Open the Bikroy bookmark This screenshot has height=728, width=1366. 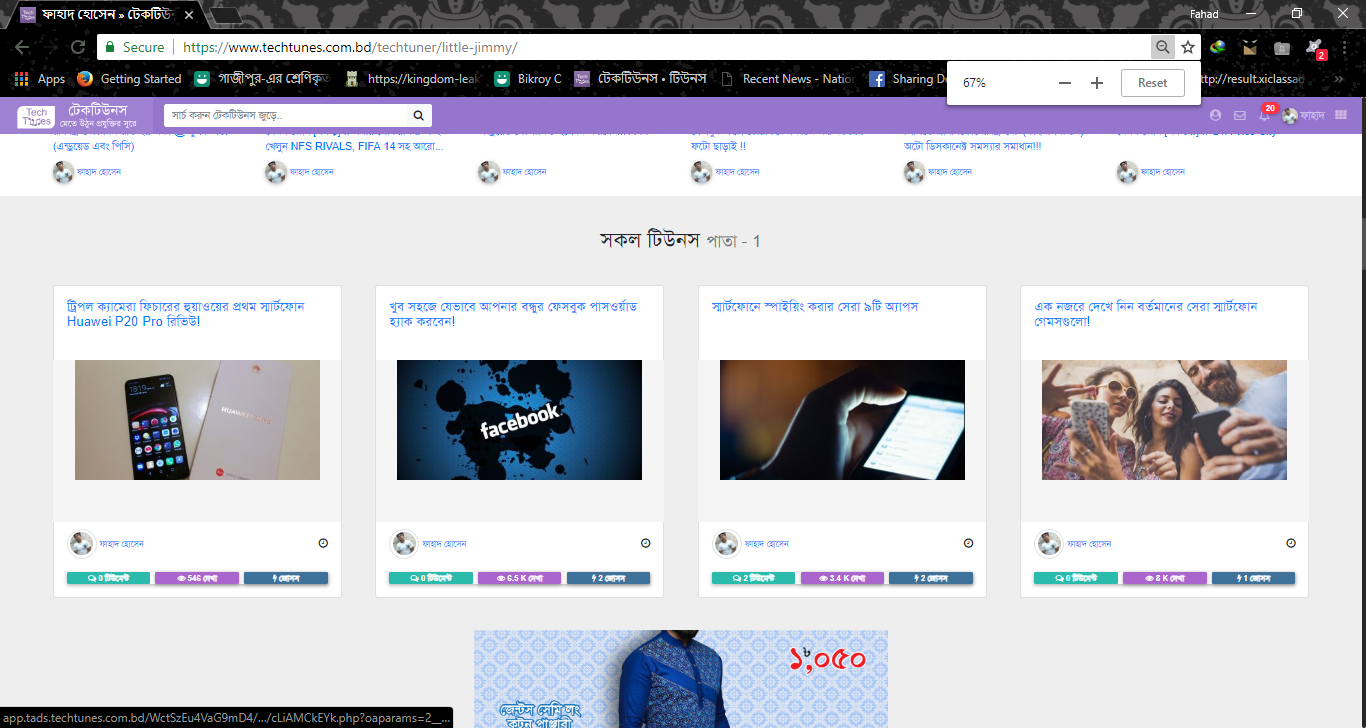pyautogui.click(x=528, y=79)
